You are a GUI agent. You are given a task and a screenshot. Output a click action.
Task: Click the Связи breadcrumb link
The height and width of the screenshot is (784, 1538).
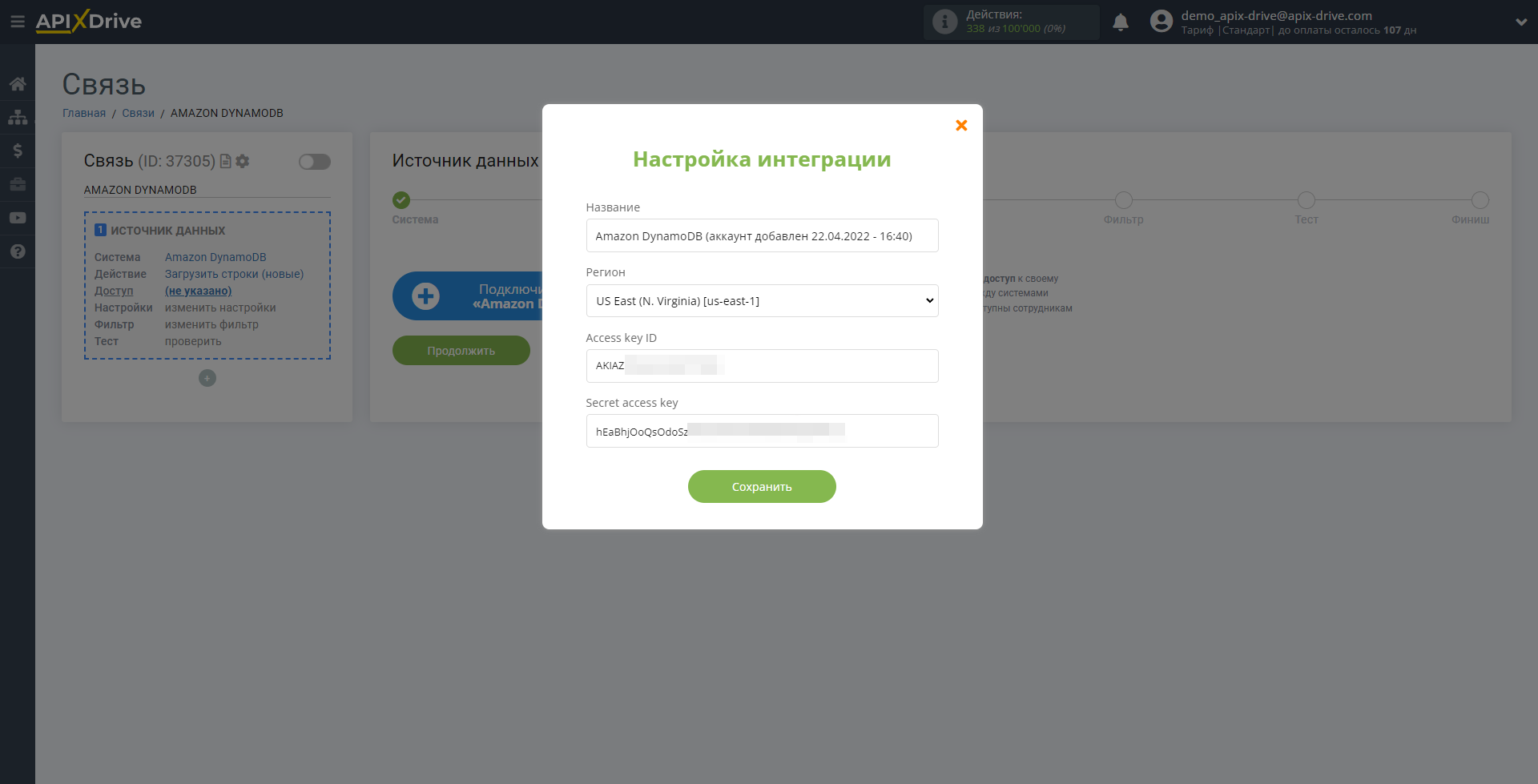click(x=138, y=113)
